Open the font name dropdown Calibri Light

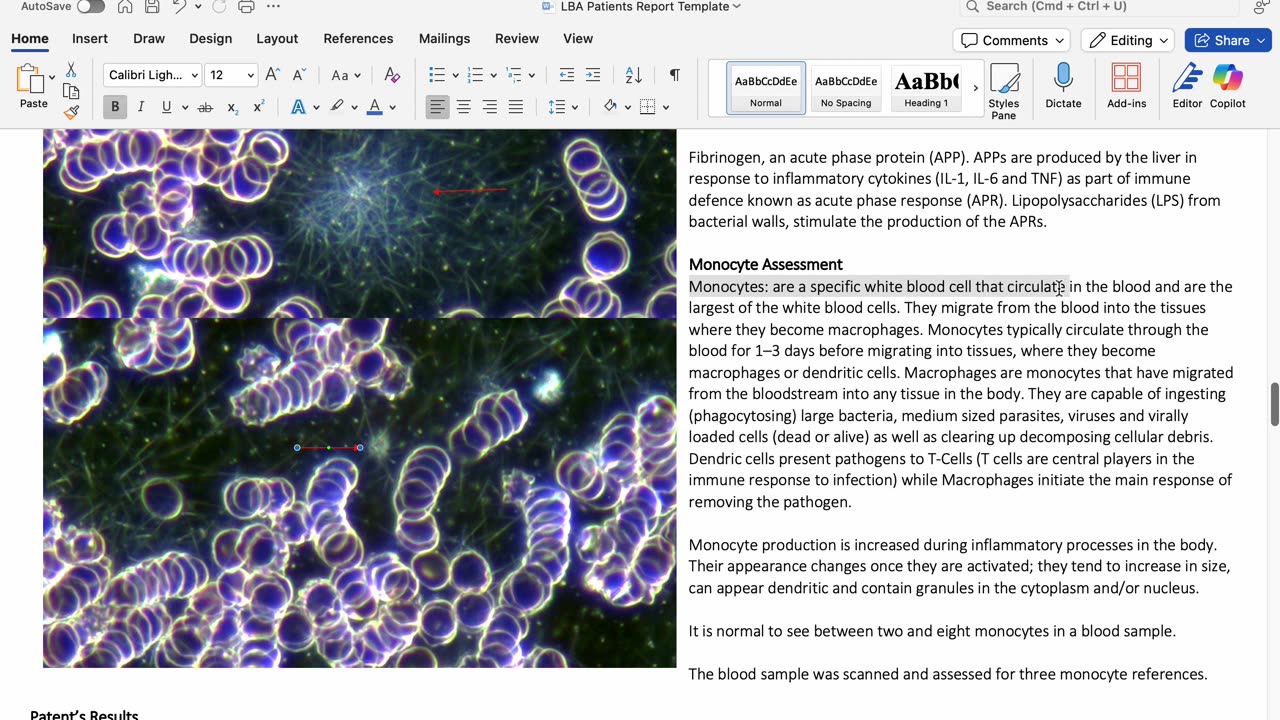coord(195,75)
